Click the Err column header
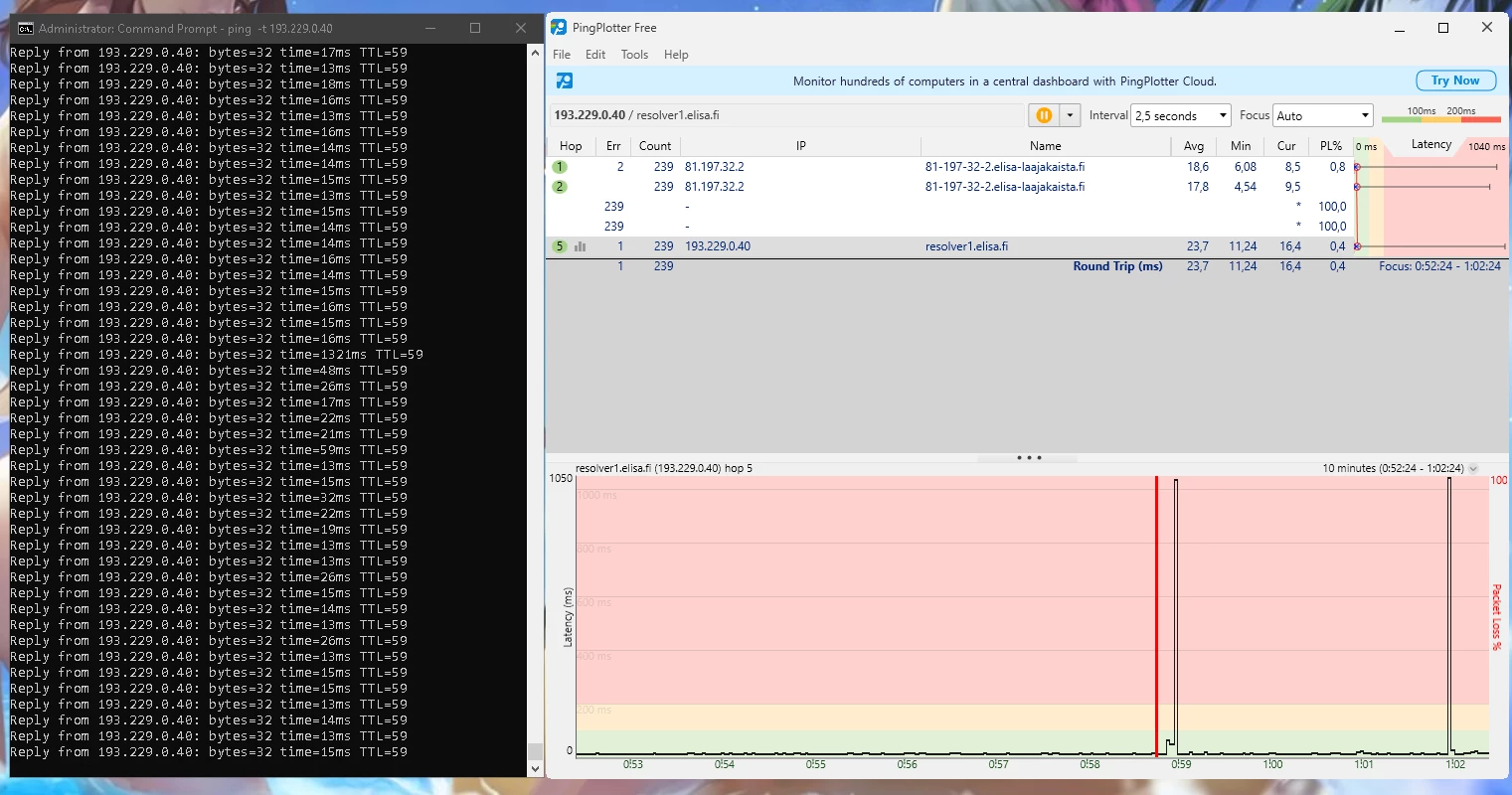Screen dimensions: 1512x795 (613, 146)
